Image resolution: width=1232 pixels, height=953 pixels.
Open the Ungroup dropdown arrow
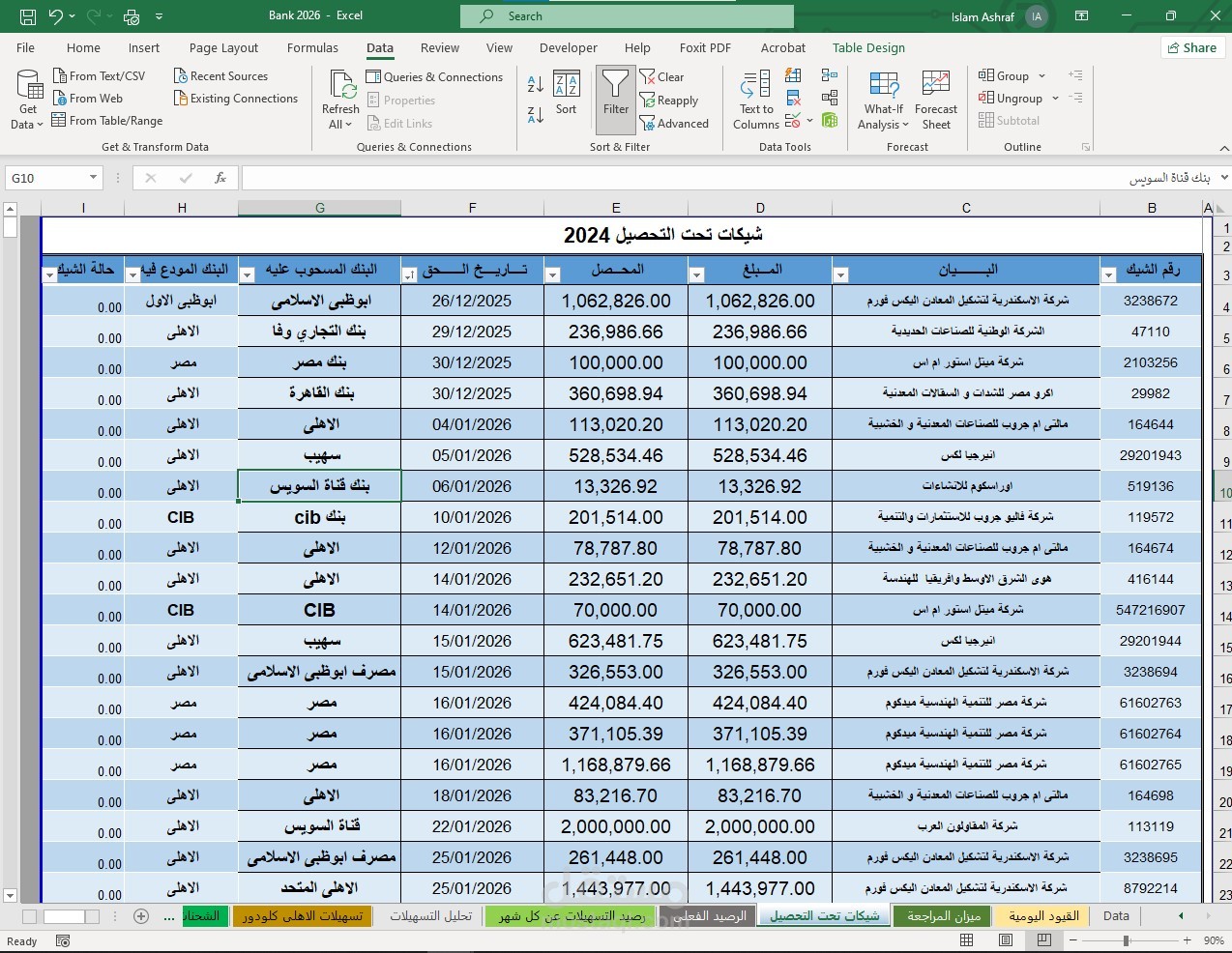click(1055, 98)
